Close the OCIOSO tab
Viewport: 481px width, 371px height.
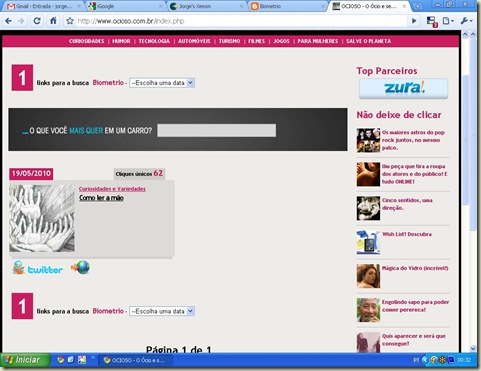(404, 6)
